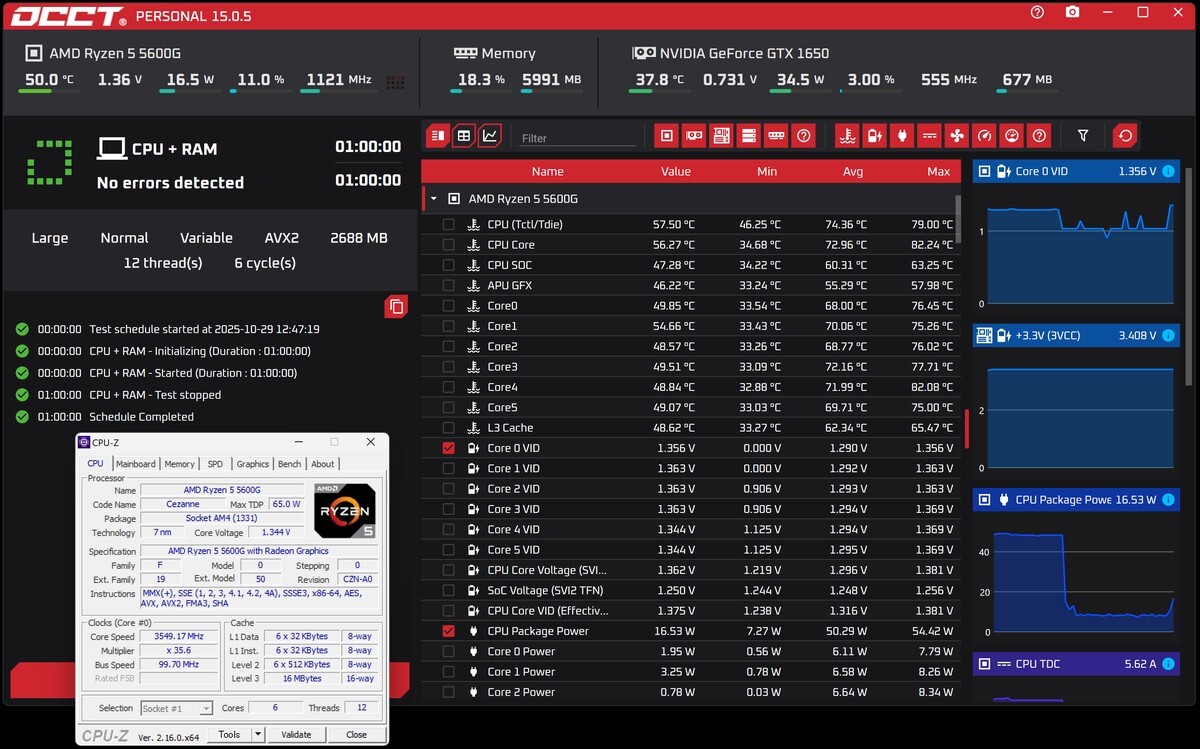Reset sensor readings with circular arrow icon
The height and width of the screenshot is (749, 1200).
point(1124,135)
